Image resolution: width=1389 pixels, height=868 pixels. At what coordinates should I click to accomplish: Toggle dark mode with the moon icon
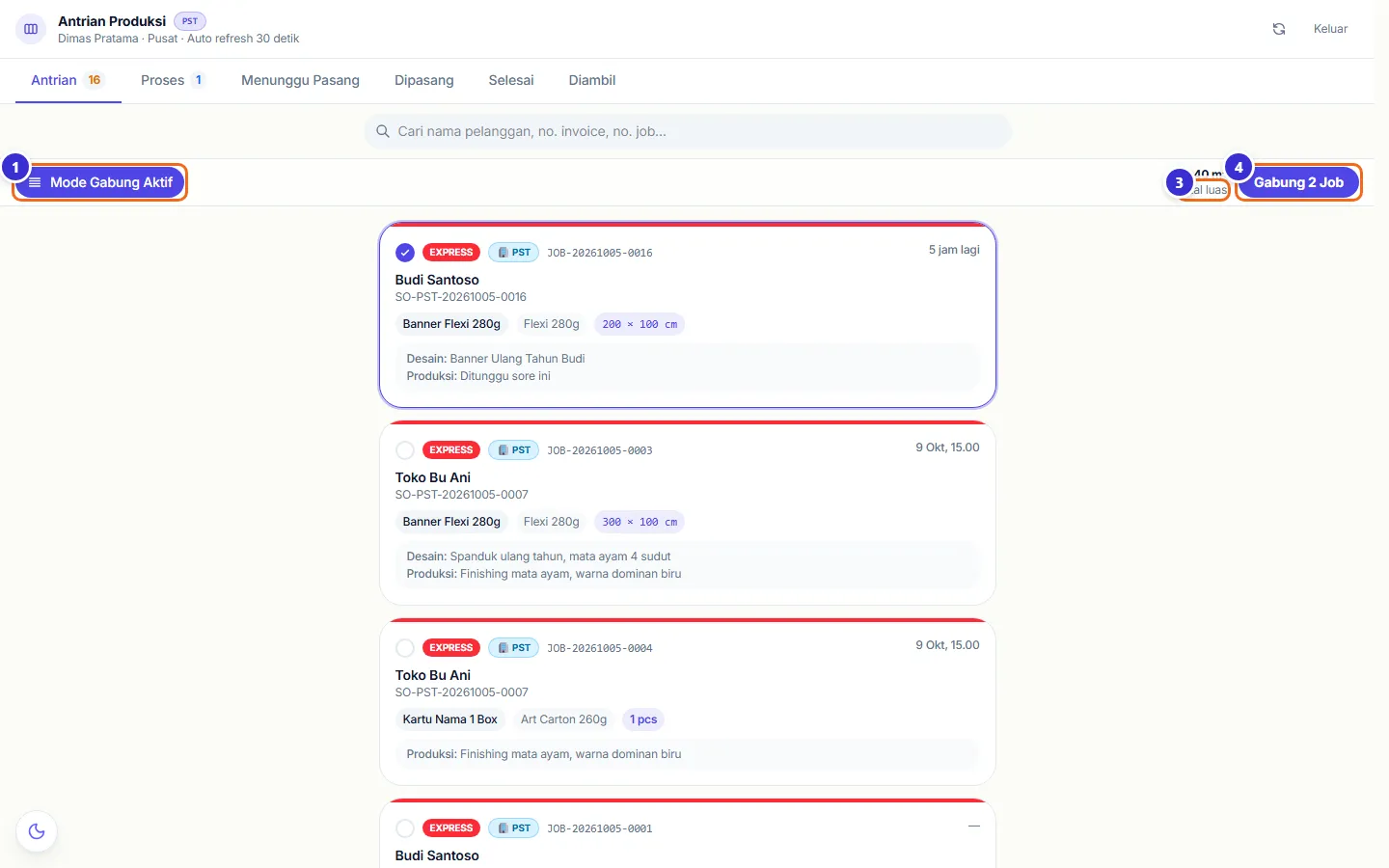tap(37, 831)
